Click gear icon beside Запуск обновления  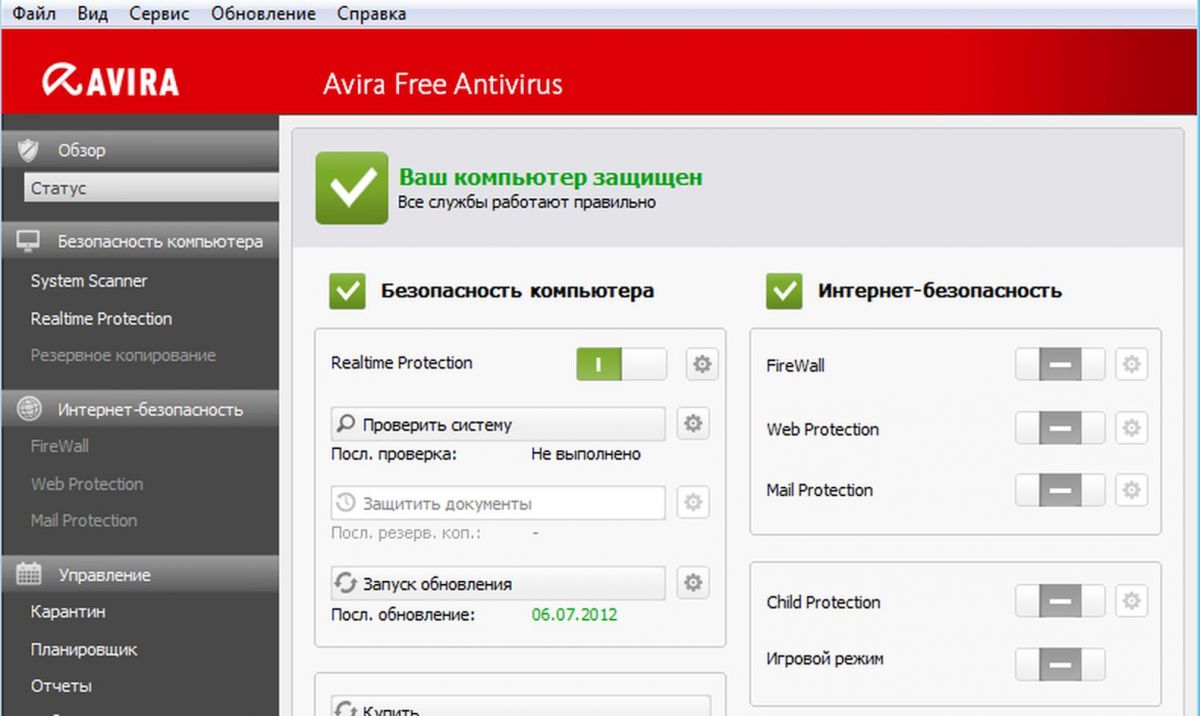(x=693, y=582)
